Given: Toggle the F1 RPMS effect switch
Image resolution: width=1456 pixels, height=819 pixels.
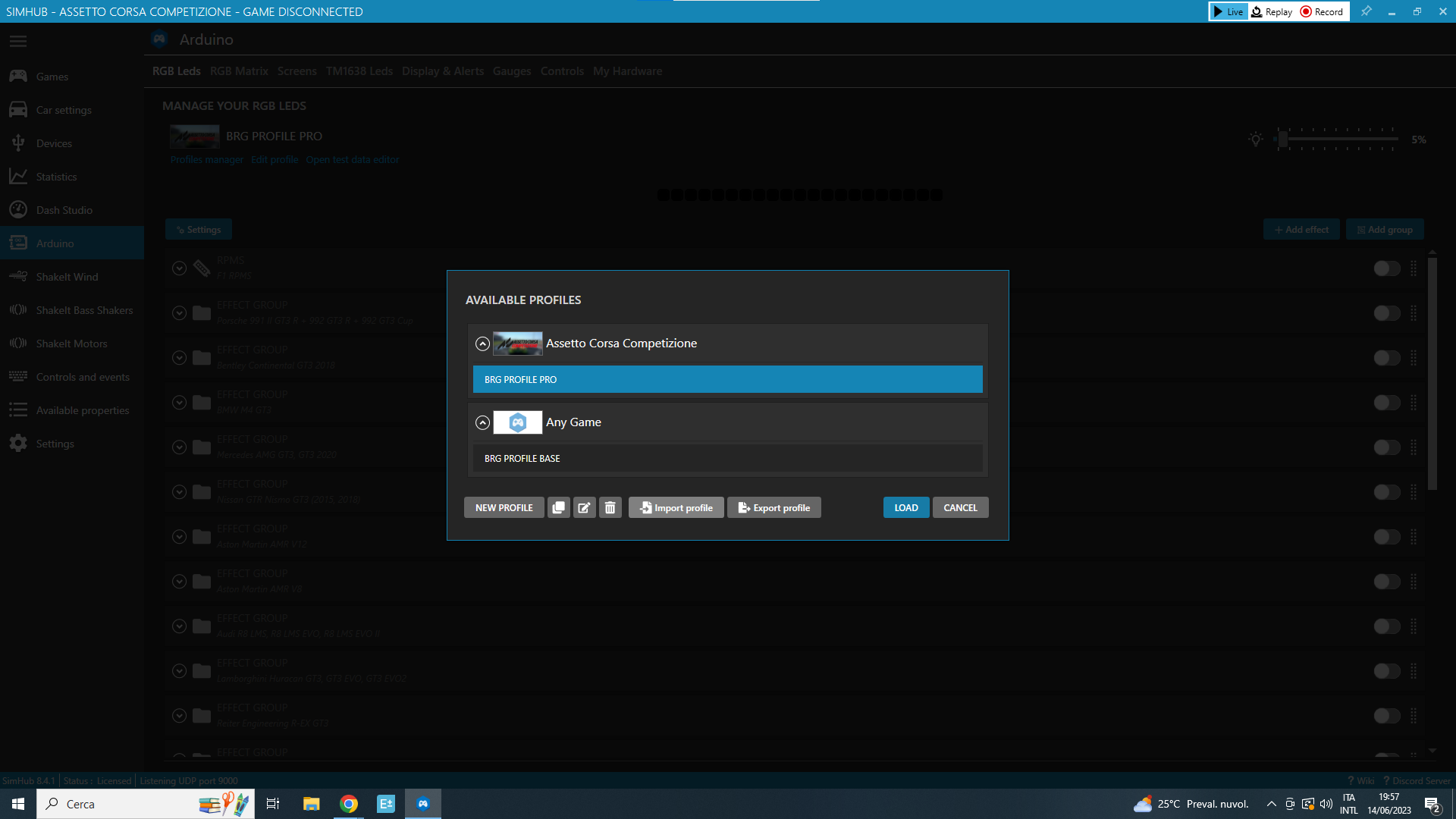Looking at the screenshot, I should tap(1387, 268).
